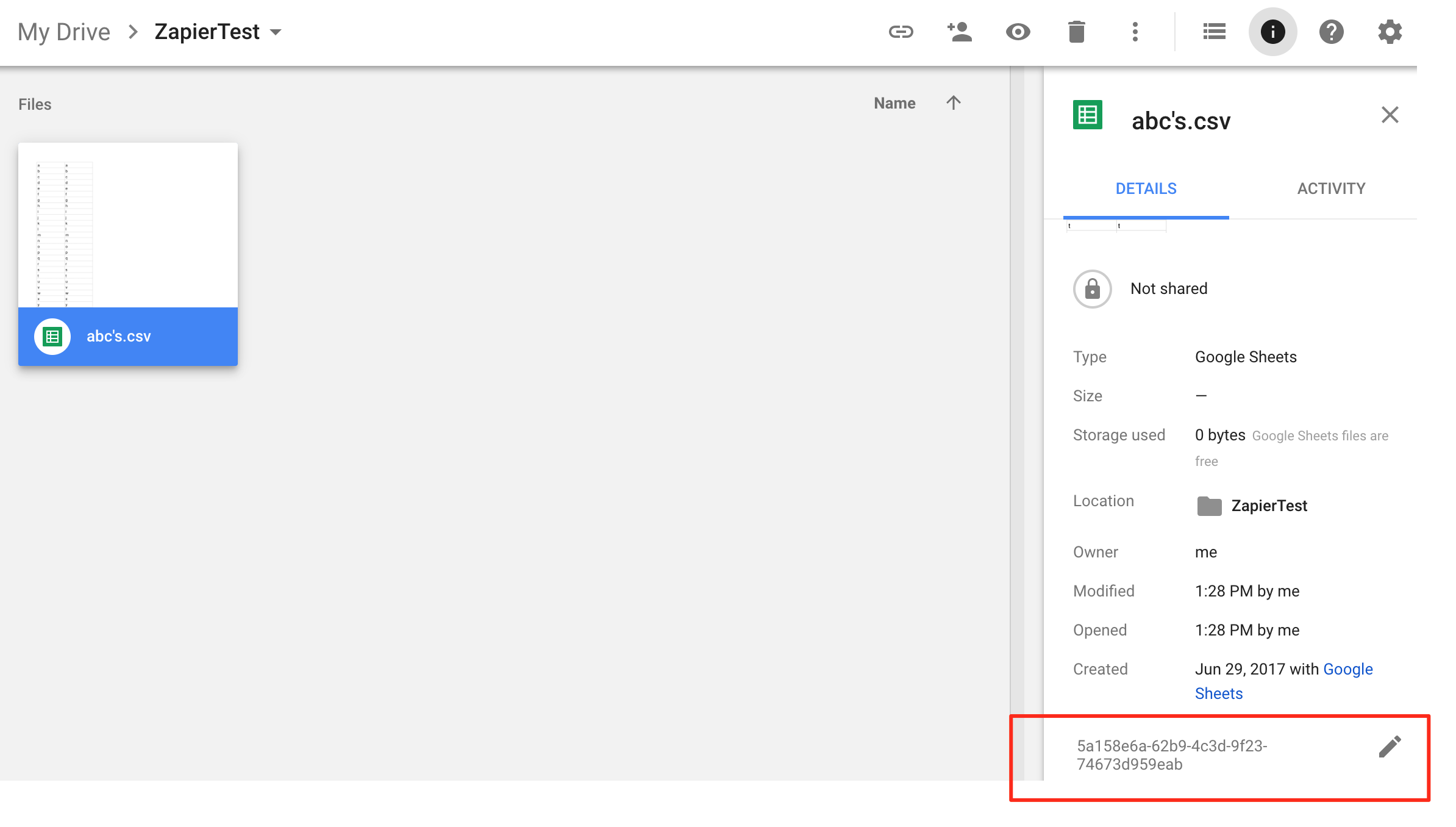Open the settings gear menu
This screenshot has height=827, width=1456.
point(1390,32)
